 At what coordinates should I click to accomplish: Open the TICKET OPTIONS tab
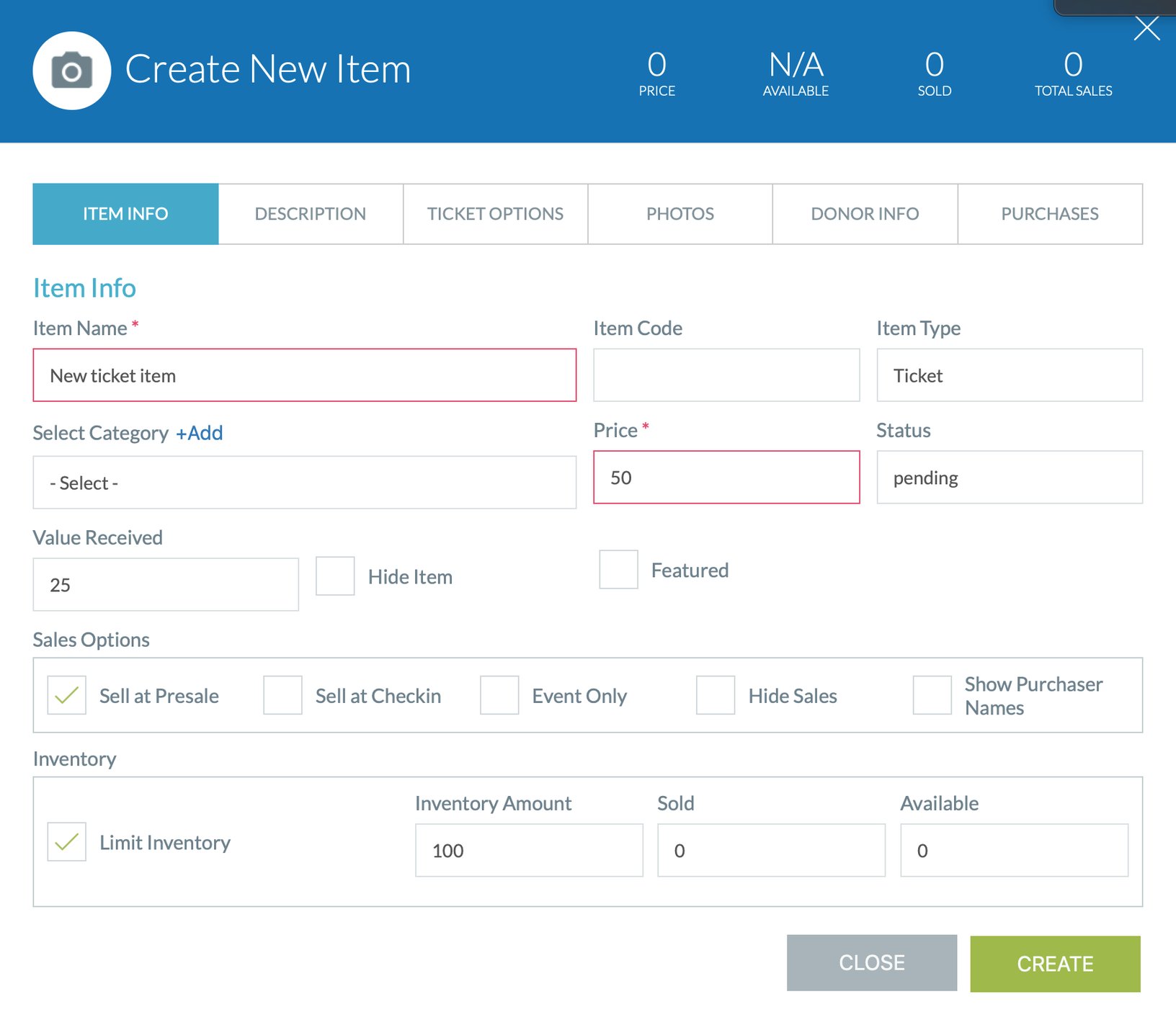tap(495, 213)
